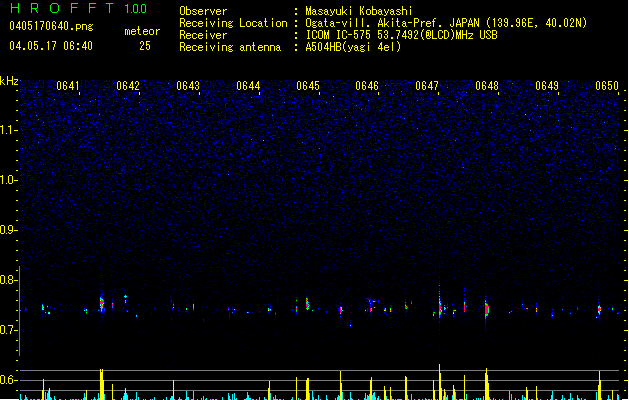This screenshot has width=629, height=400.
Task: Click the 0.6 kHz axis label
Action: 9,380
